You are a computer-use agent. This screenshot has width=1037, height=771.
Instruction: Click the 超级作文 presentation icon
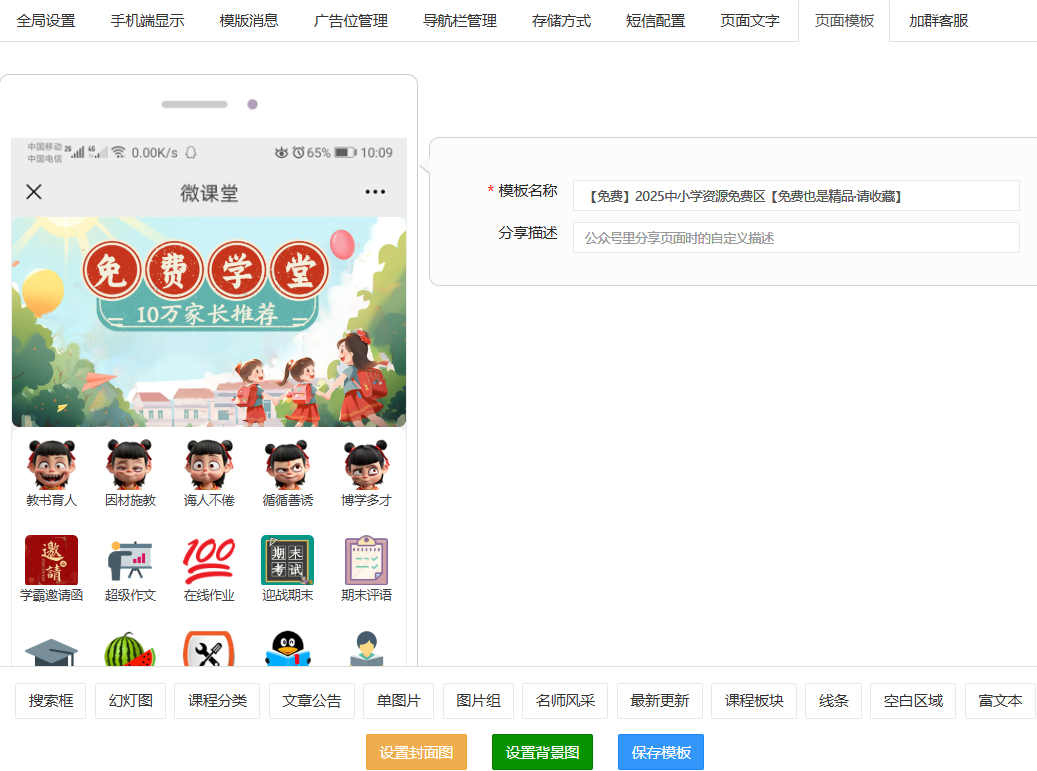point(130,560)
